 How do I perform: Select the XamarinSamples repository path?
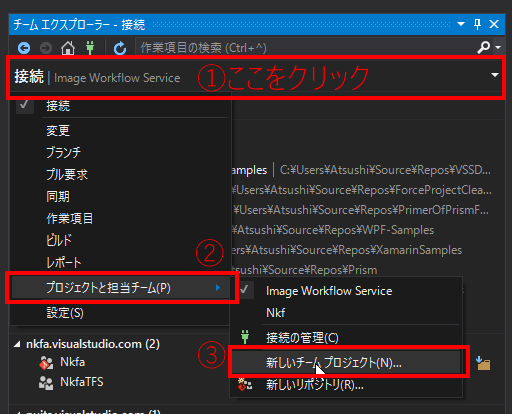pyautogui.click(x=347, y=250)
